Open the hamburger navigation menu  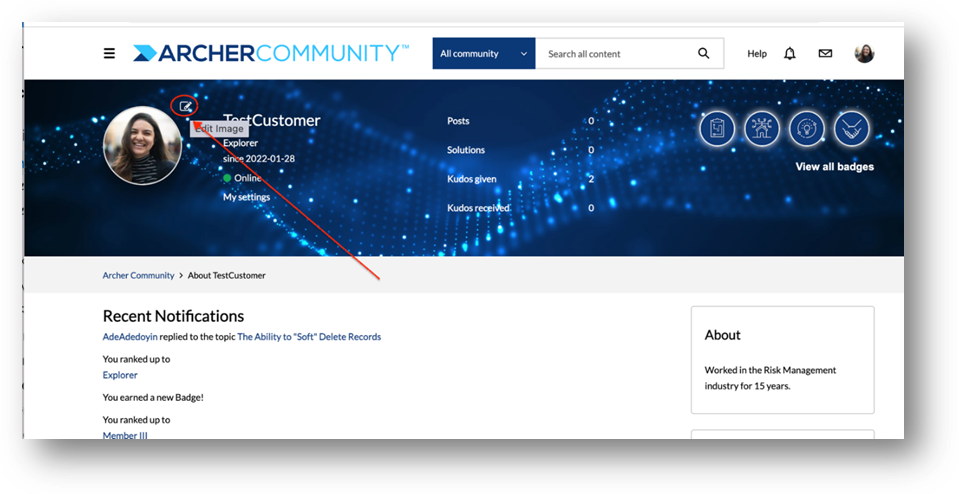[109, 54]
